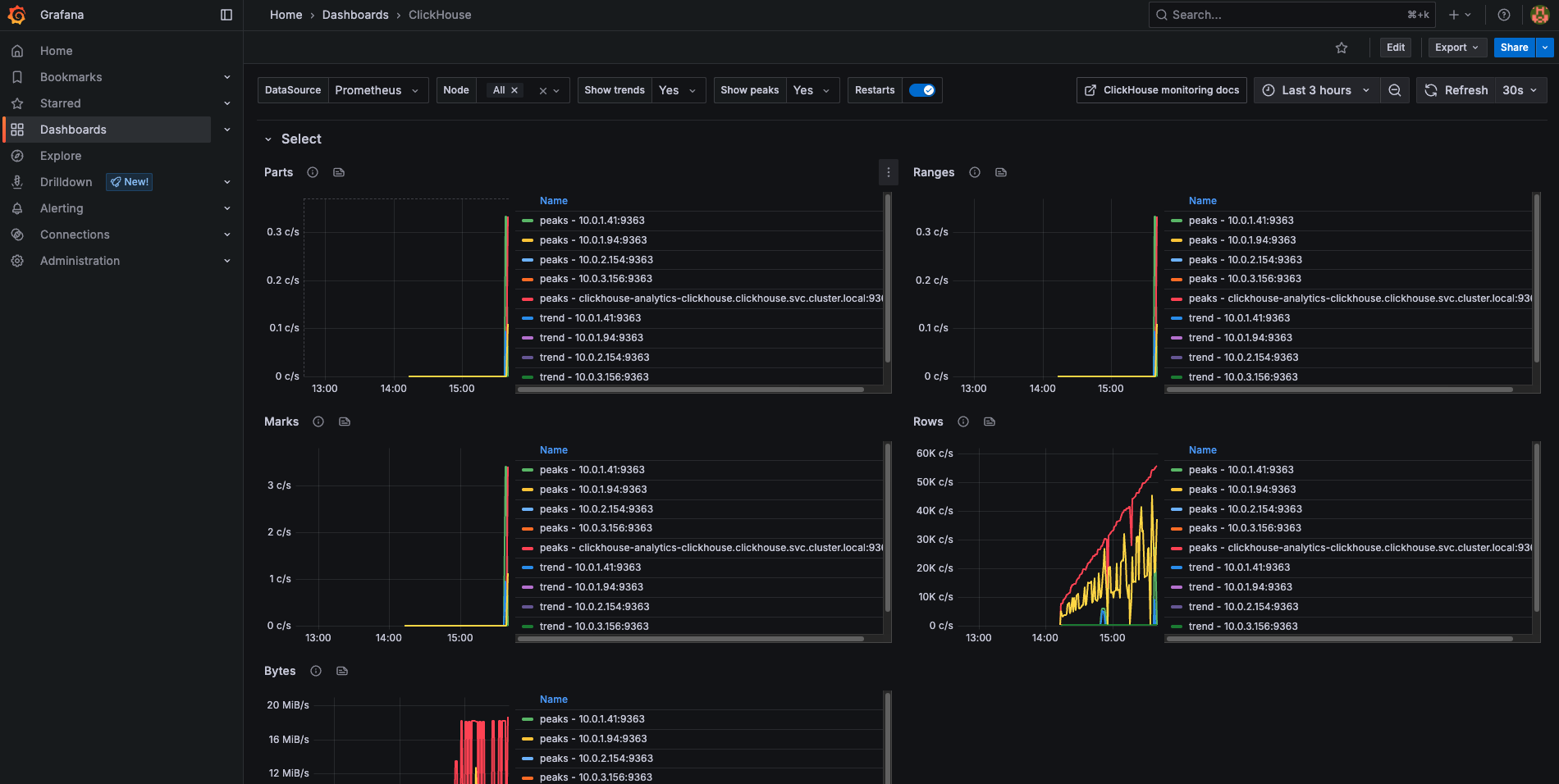Show Marks panel info icon
The image size is (1559, 784).
(x=318, y=422)
